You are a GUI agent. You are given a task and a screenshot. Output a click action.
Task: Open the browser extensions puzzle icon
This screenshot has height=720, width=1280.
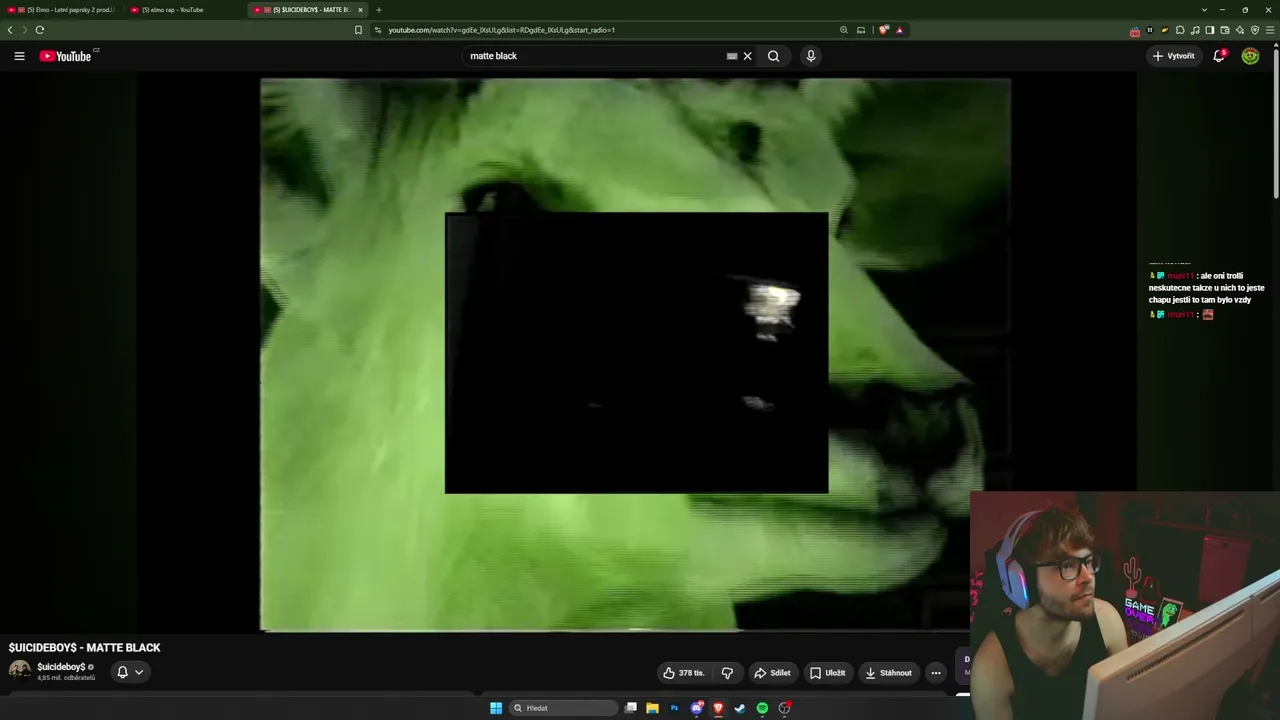pyautogui.click(x=1180, y=30)
